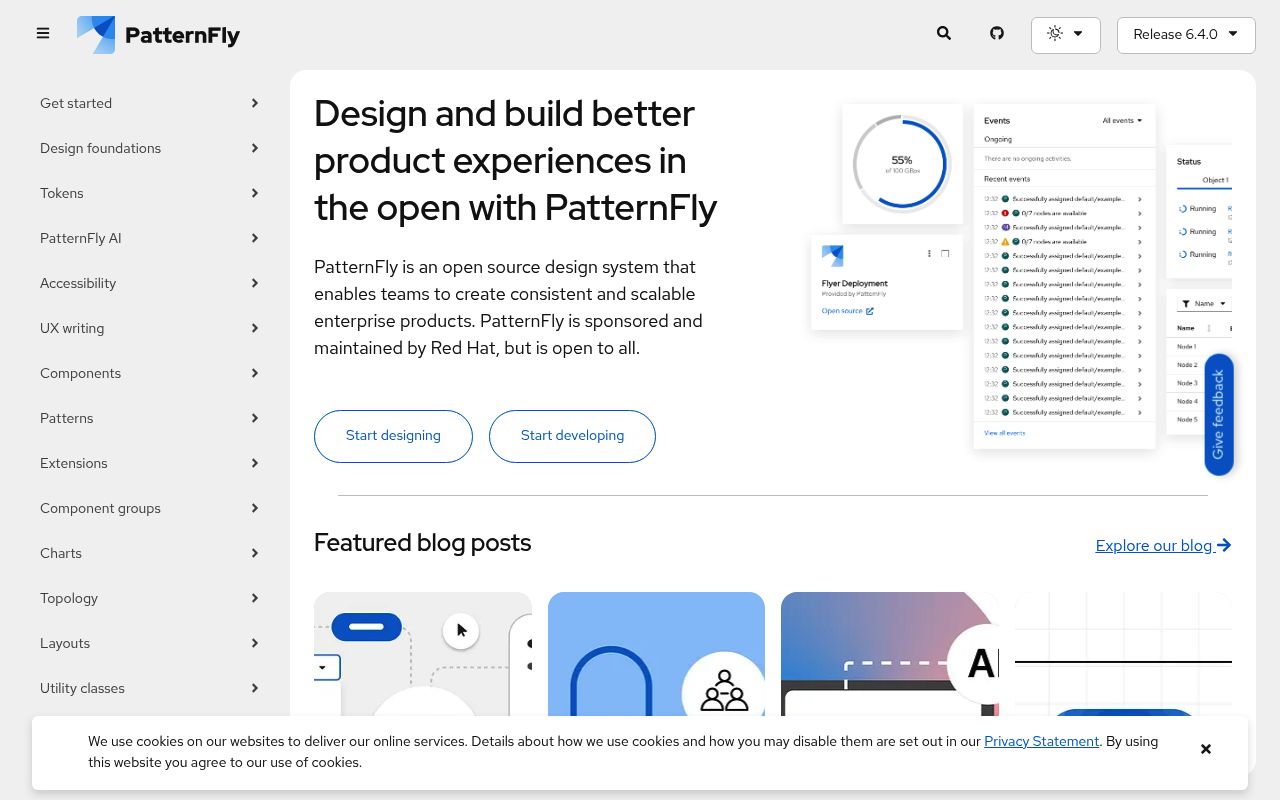Click the Start developing button
The width and height of the screenshot is (1280, 800).
[572, 436]
